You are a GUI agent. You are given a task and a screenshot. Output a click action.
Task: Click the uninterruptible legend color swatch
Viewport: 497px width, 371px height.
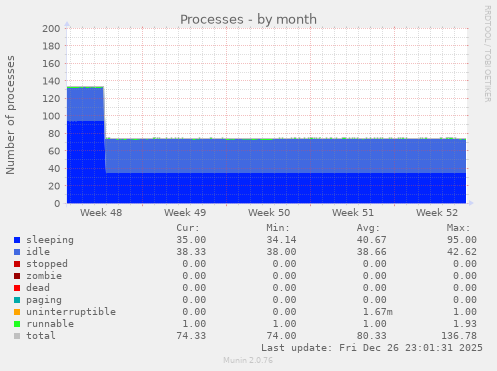(17, 312)
